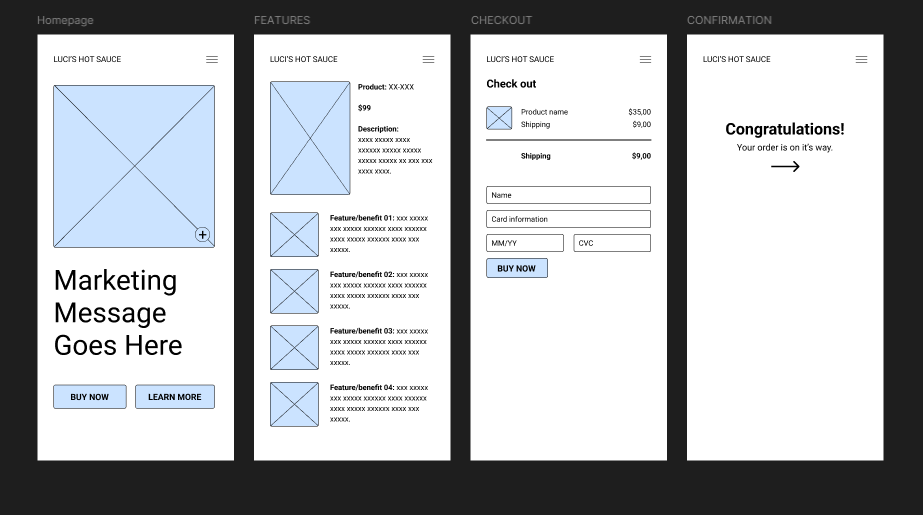Viewport: 923px width, 515px height.
Task: Click LUCI'S HOT SAUCE logo on Checkout
Action: (520, 59)
